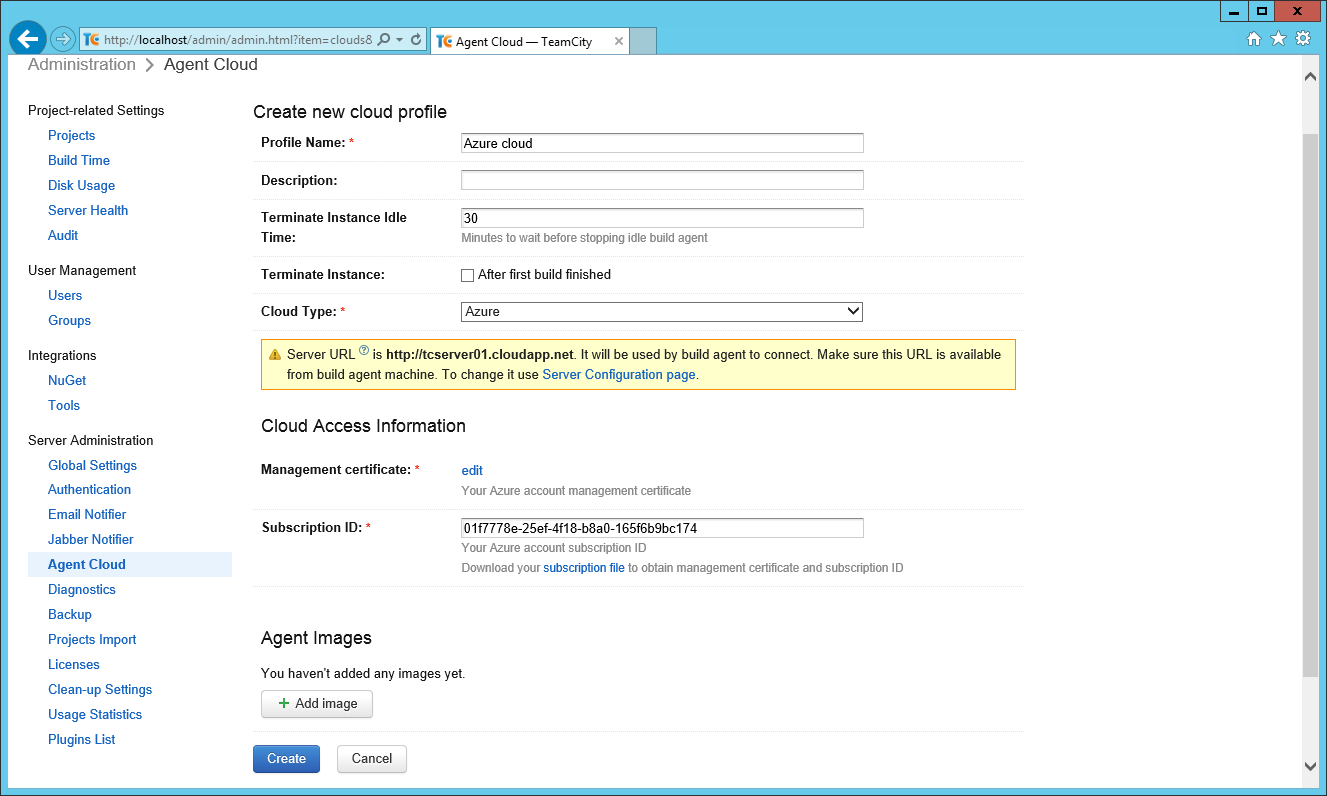Open Backup in the sidebar
The image size is (1327, 796).
click(x=70, y=615)
